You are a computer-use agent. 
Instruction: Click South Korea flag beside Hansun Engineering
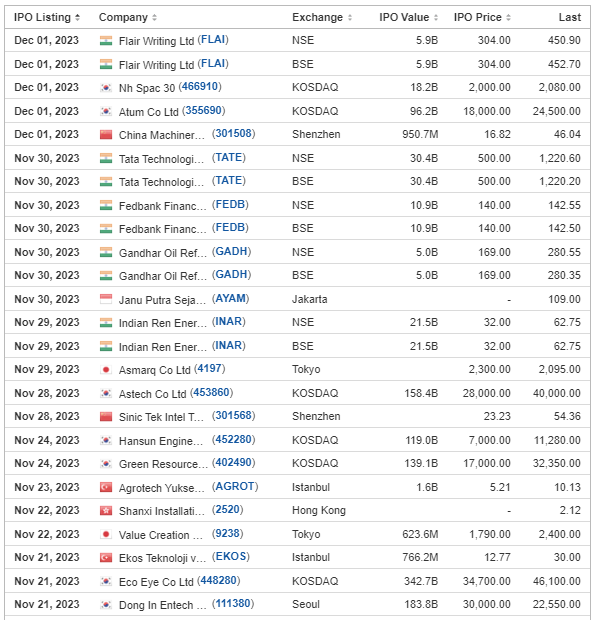tap(106, 440)
